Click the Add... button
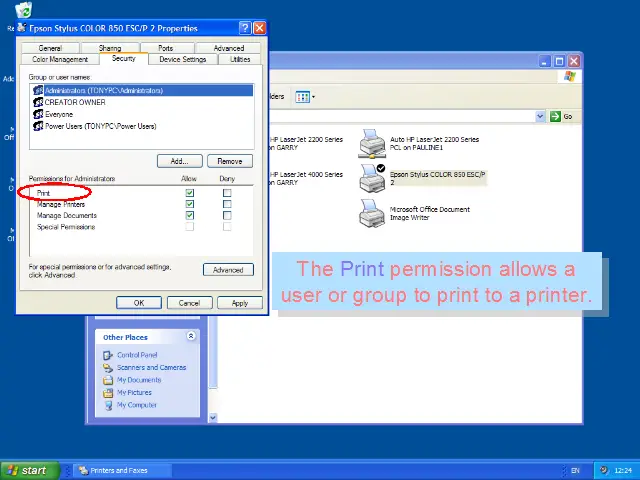The height and width of the screenshot is (480, 640). point(180,161)
